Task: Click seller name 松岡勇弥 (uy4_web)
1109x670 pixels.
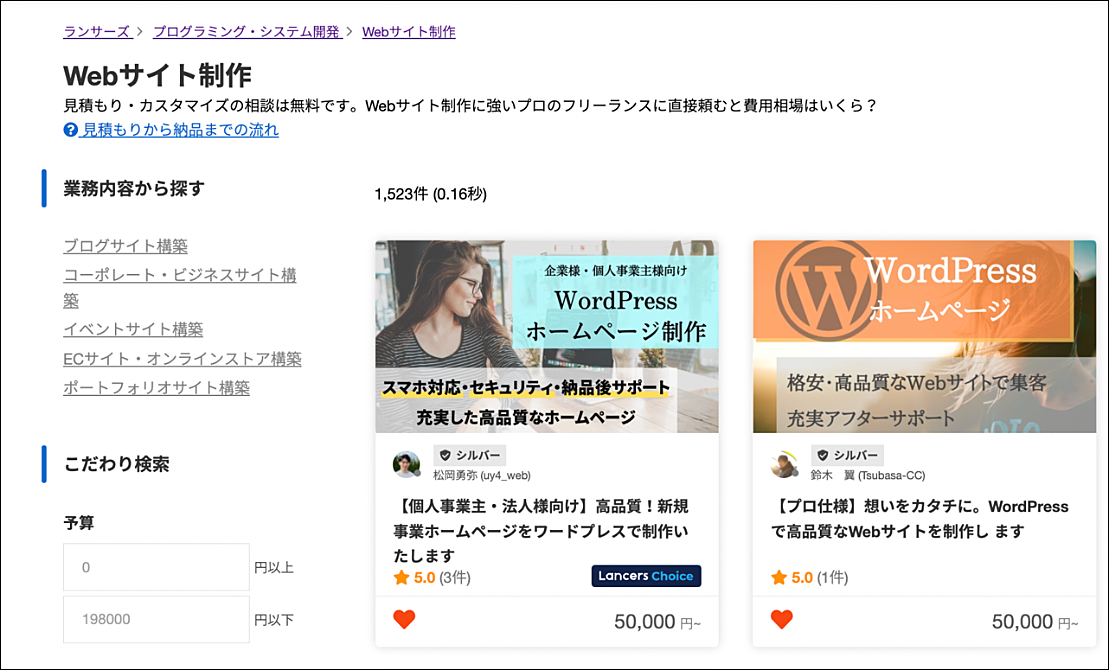Action: (482, 476)
